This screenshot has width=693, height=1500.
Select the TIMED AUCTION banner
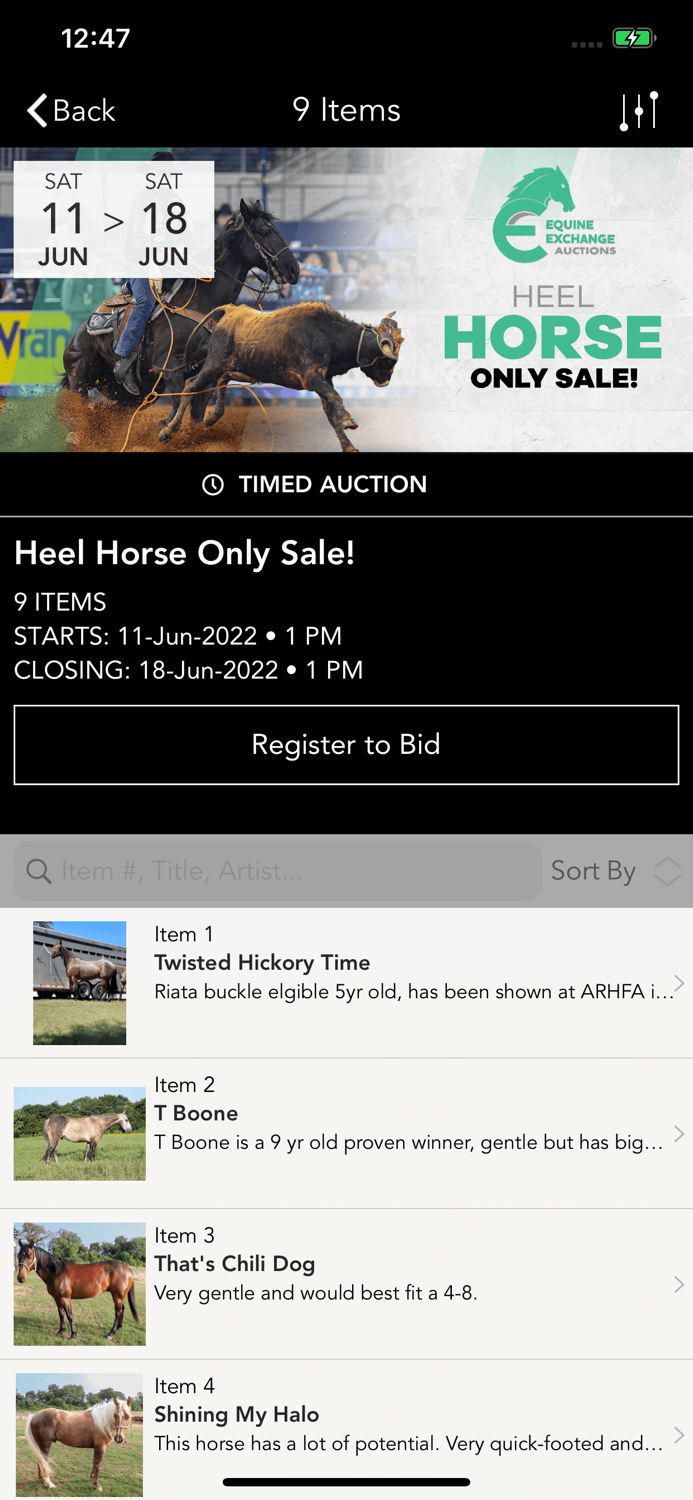coord(346,484)
